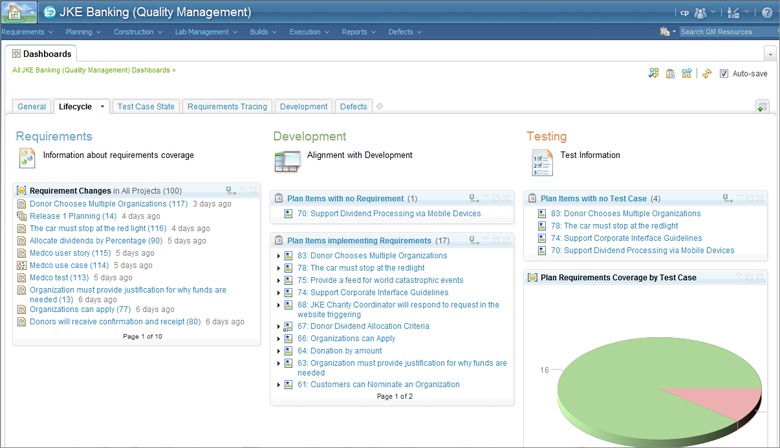Click add-to-dashboard icon on Plan Items with no Test Case

pos(727,198)
